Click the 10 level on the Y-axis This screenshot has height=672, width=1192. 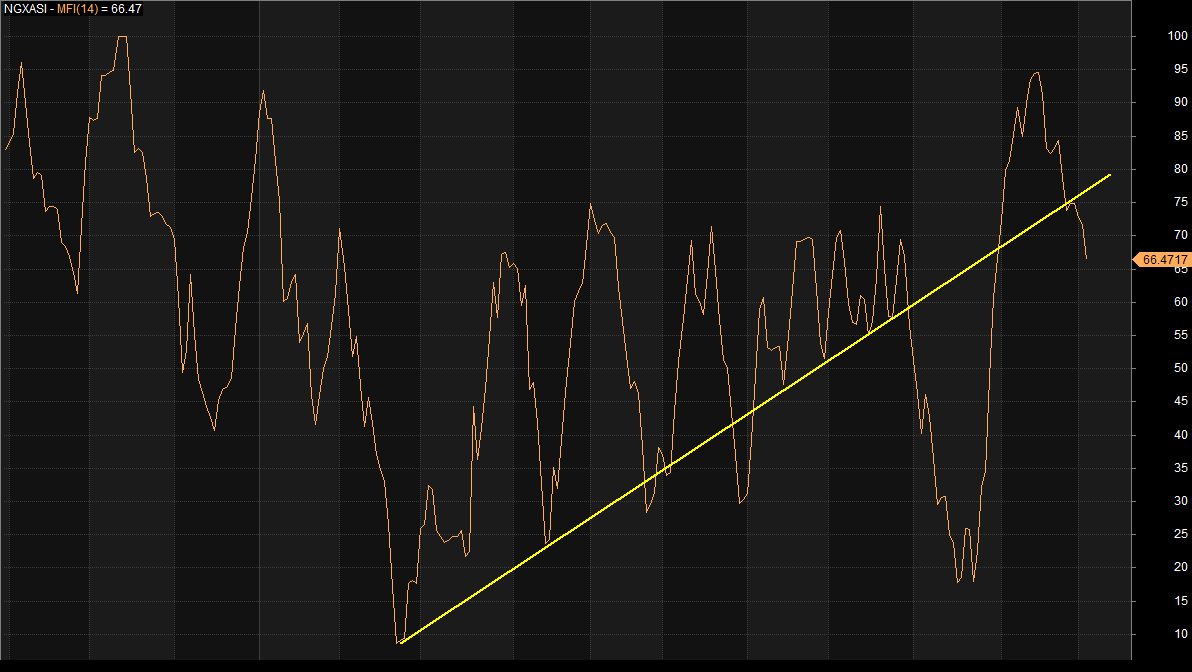coord(1181,634)
